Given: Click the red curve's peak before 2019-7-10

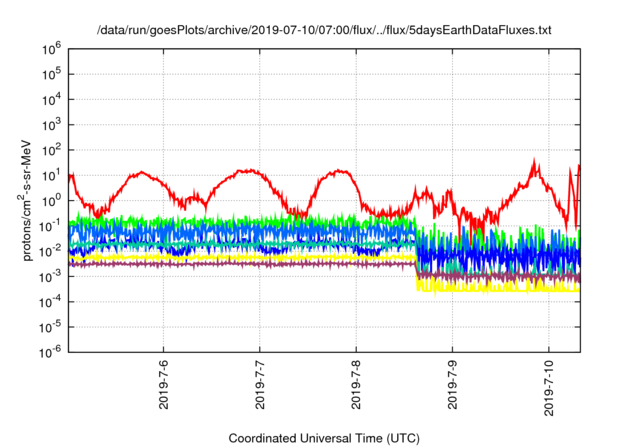Looking at the screenshot, I should (534, 161).
